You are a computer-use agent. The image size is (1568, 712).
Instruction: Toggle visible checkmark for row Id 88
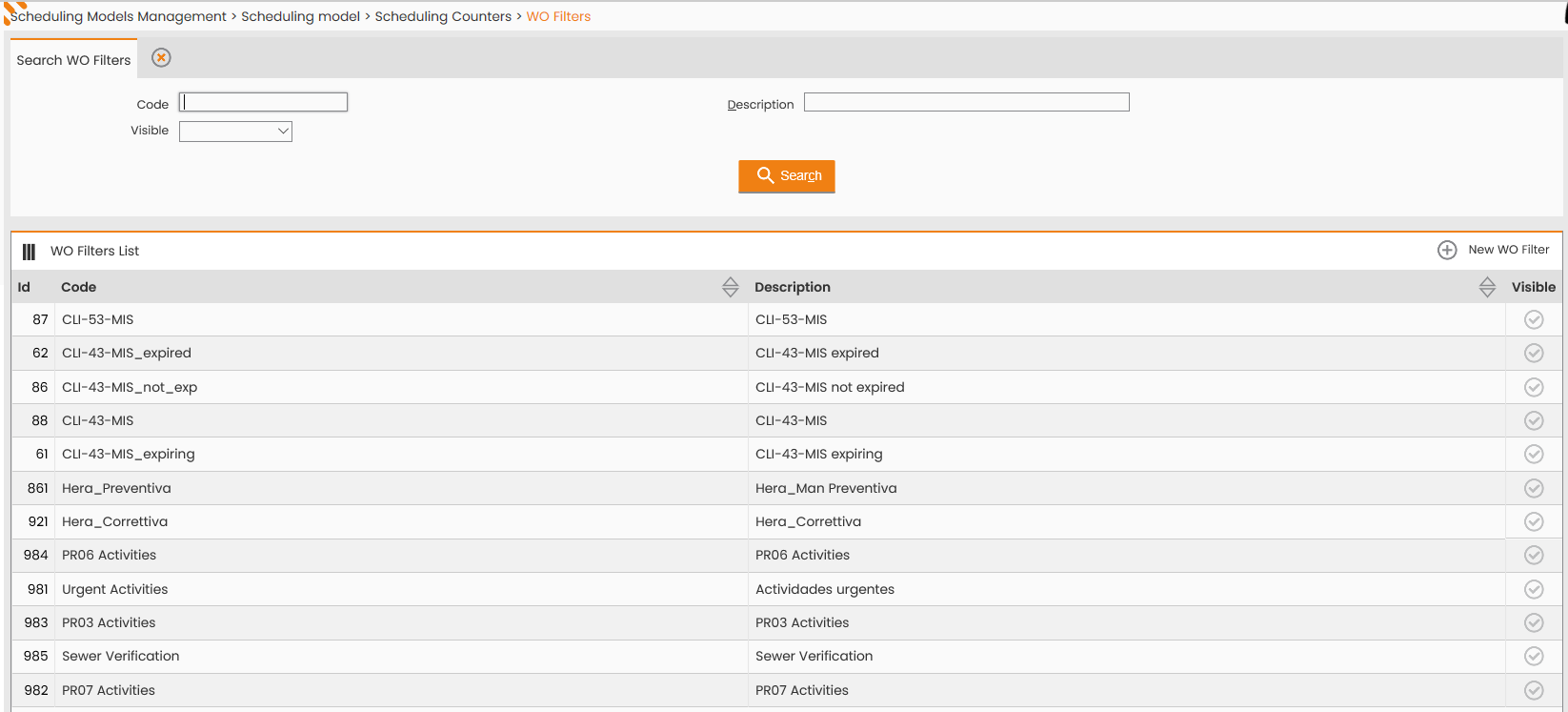point(1534,420)
